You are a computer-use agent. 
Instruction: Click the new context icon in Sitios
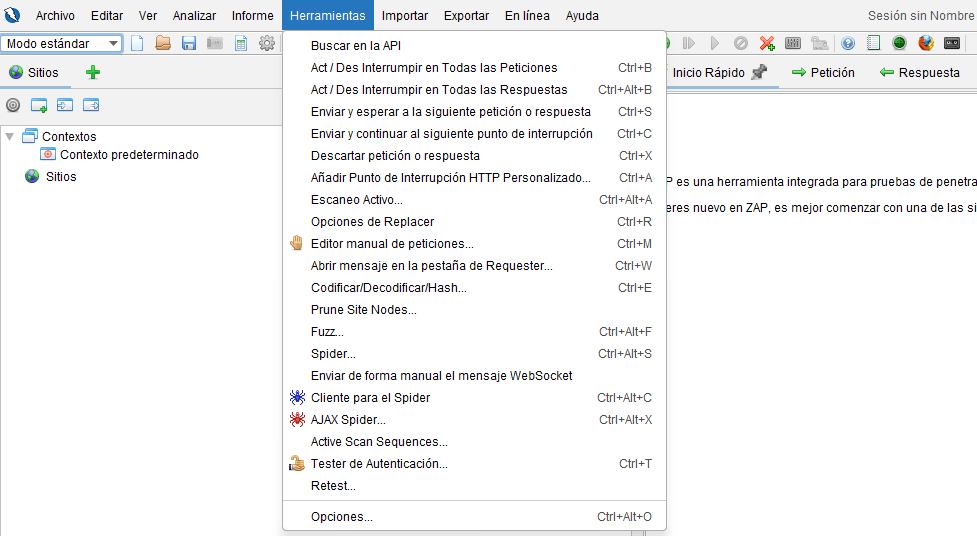tap(39, 105)
